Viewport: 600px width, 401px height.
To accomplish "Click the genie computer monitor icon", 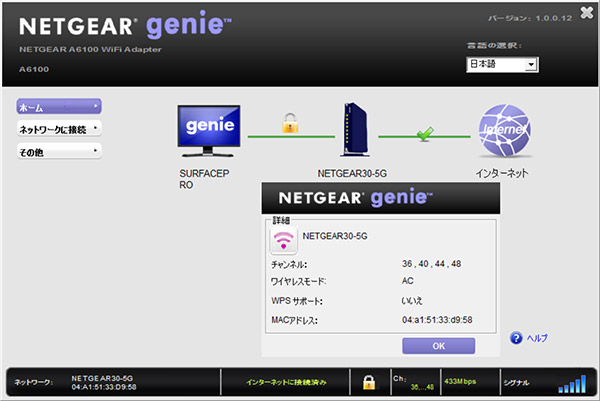I will (x=209, y=130).
